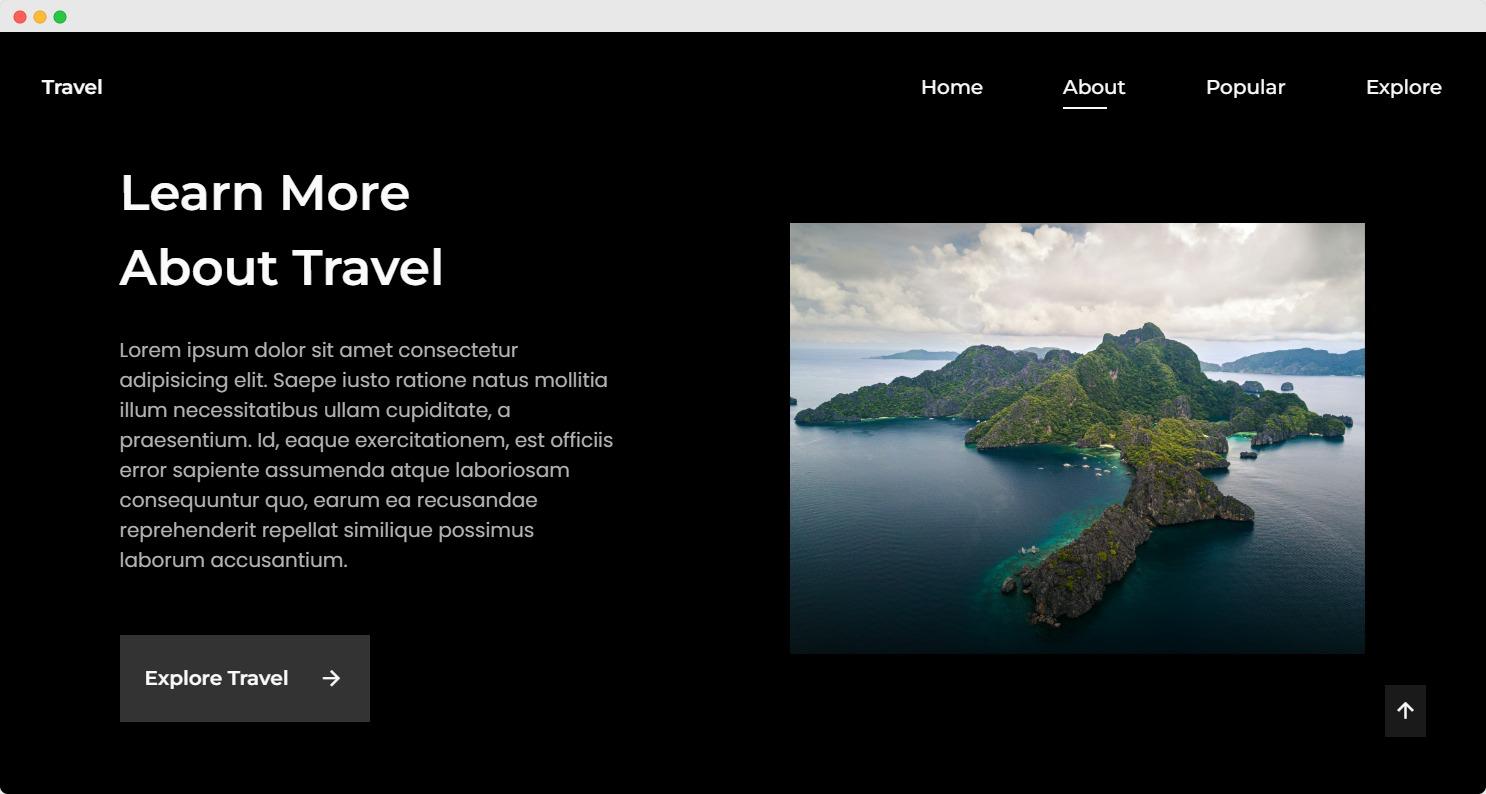The width and height of the screenshot is (1486, 794).
Task: Click the right arrow inside Explore Travel
Action: point(331,678)
